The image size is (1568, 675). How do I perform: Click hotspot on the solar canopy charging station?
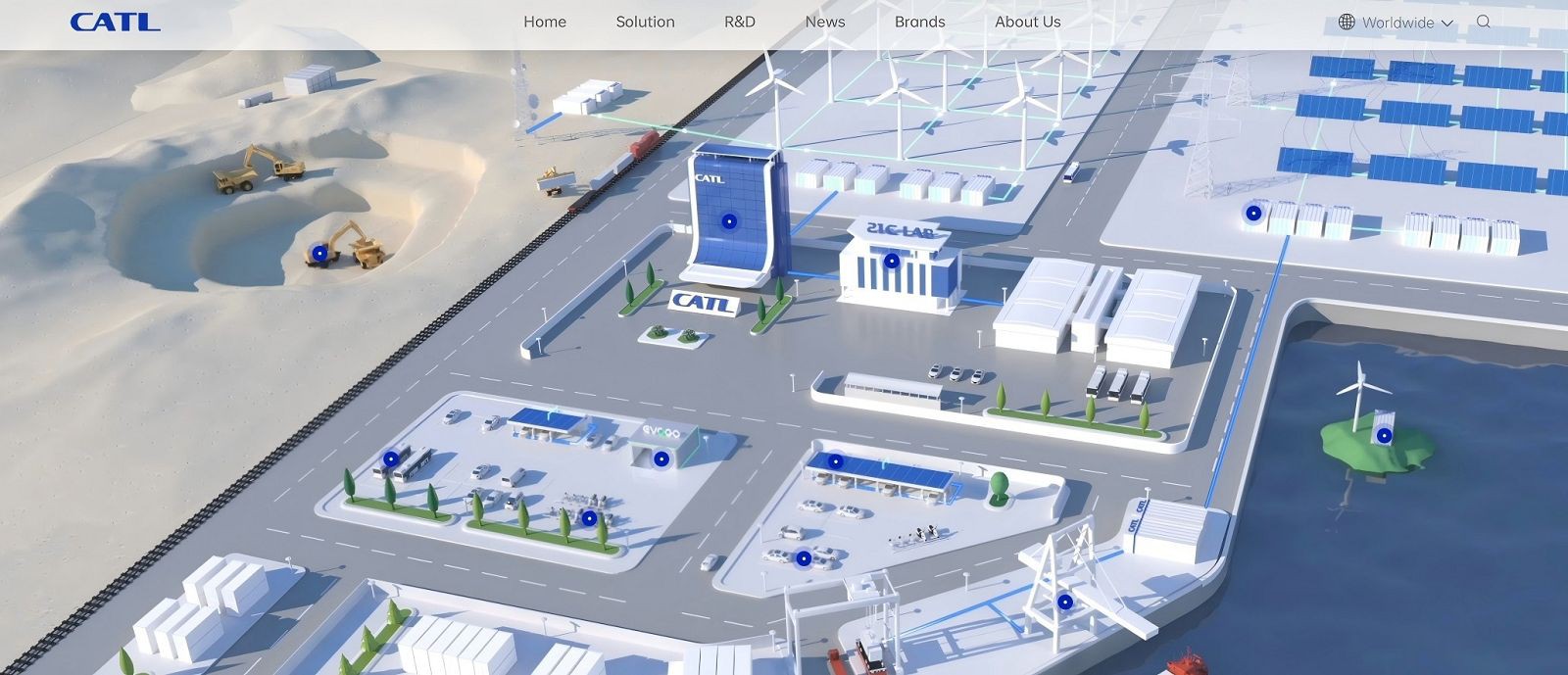pyautogui.click(x=835, y=461)
